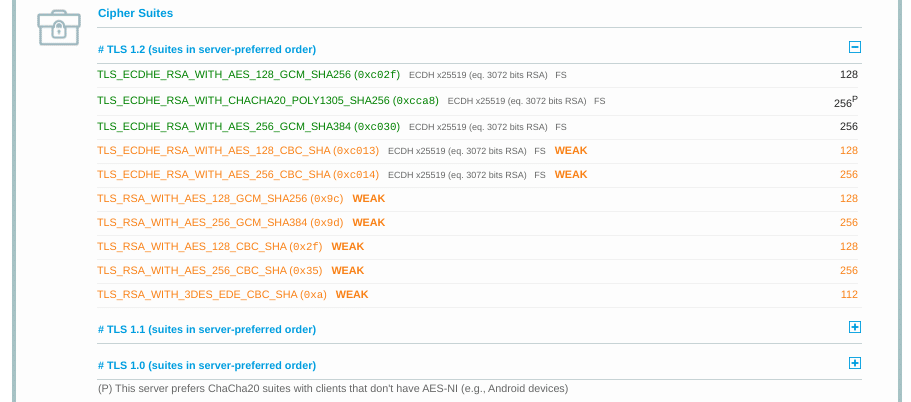
Task: Click the TLS 1.2 server-preferred order heading
Action: (x=206, y=49)
